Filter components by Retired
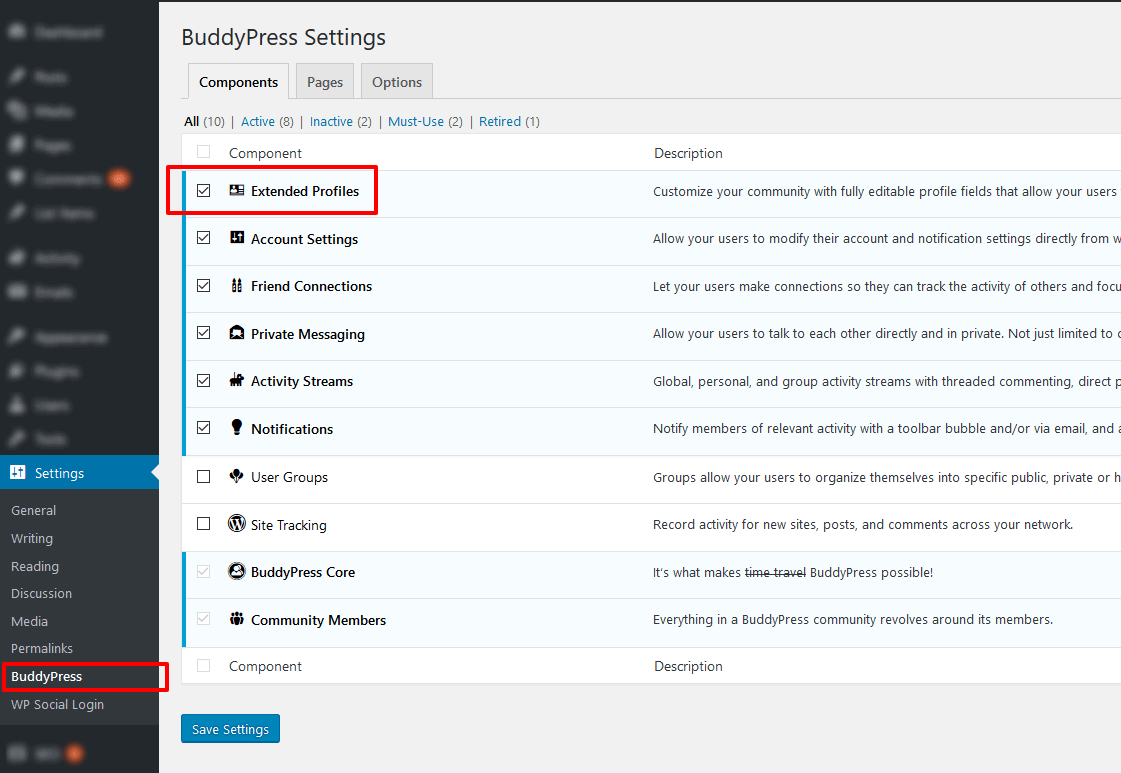The image size is (1121, 773). (x=500, y=122)
